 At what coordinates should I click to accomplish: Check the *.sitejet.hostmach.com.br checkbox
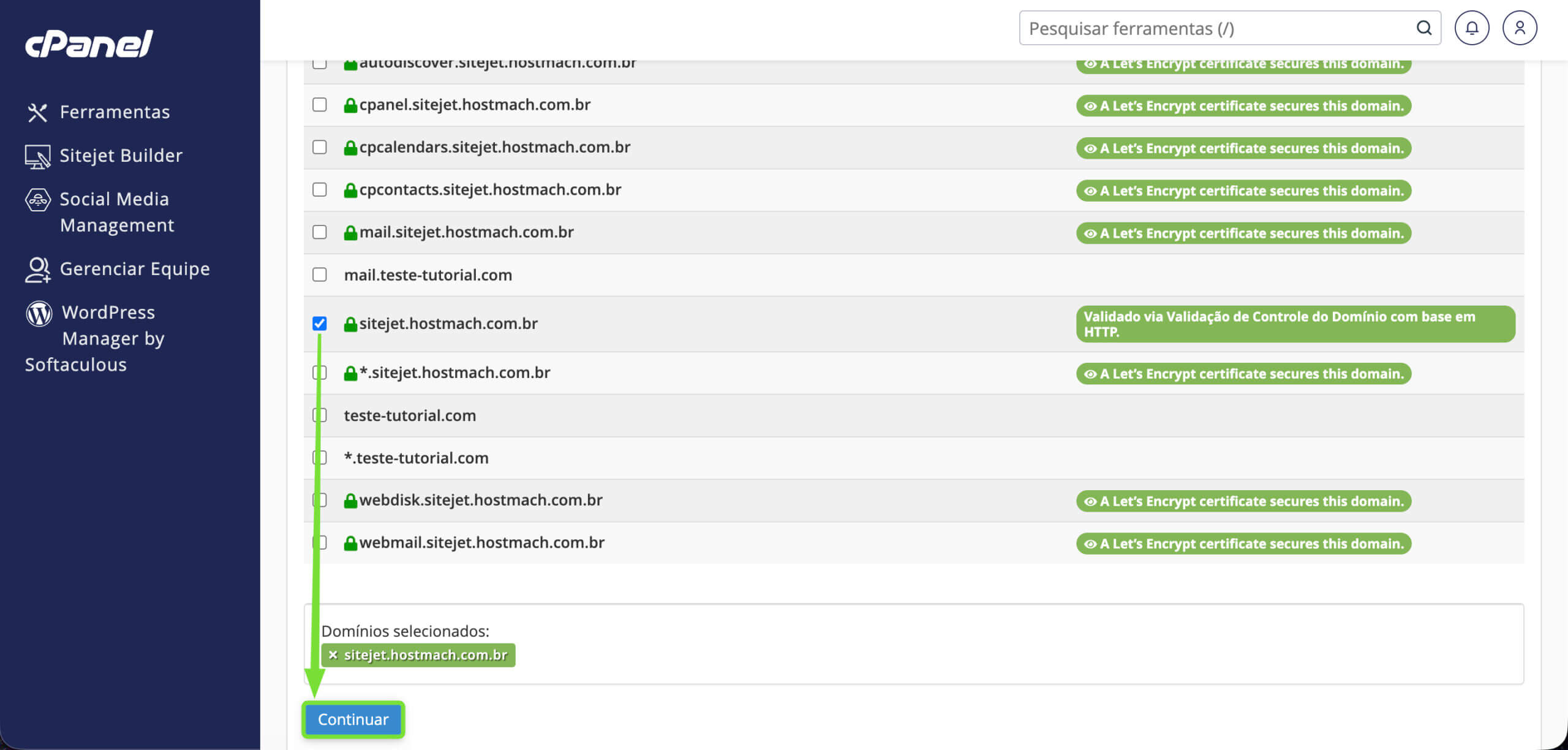click(320, 373)
